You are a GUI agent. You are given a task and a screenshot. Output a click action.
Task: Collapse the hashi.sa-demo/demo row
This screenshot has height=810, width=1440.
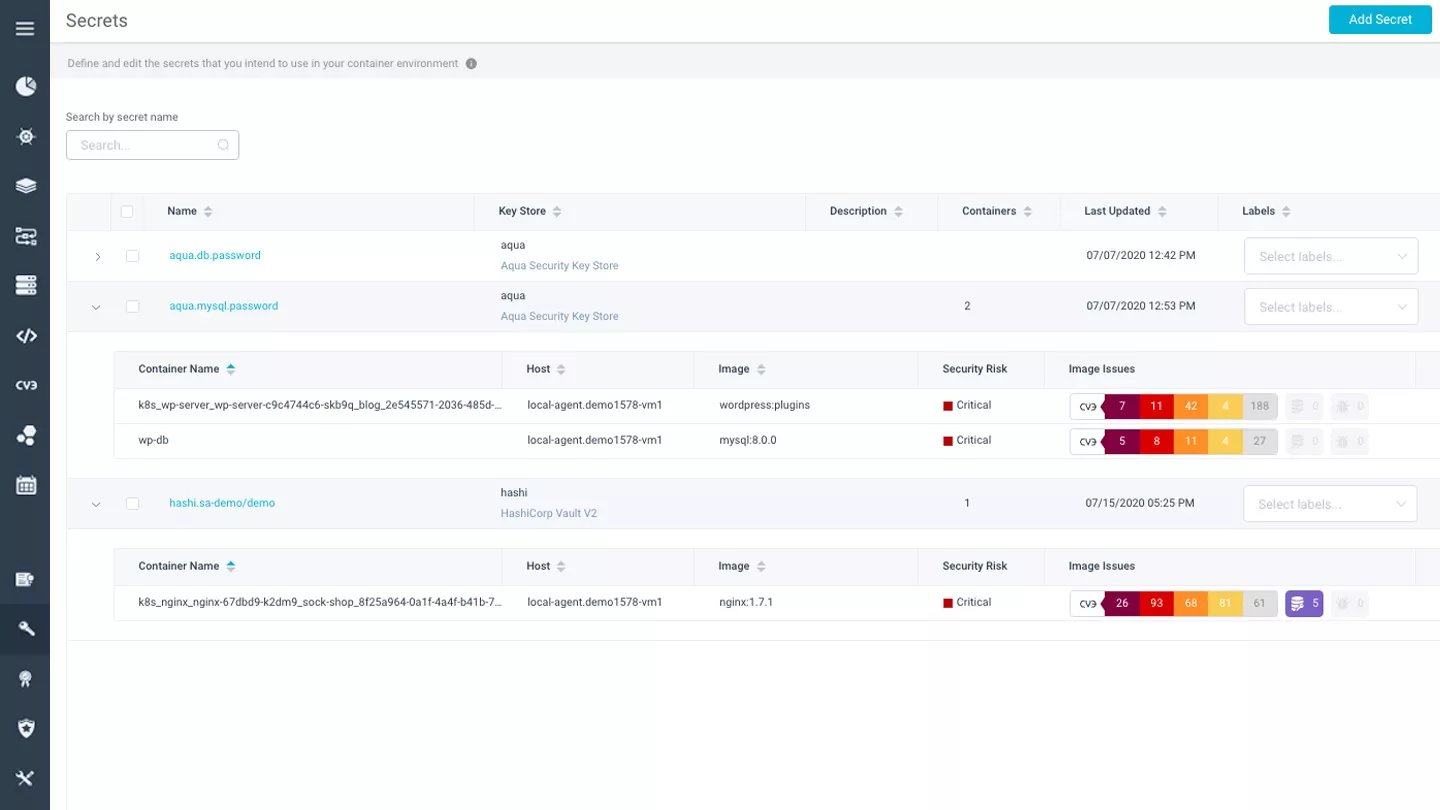(96, 505)
